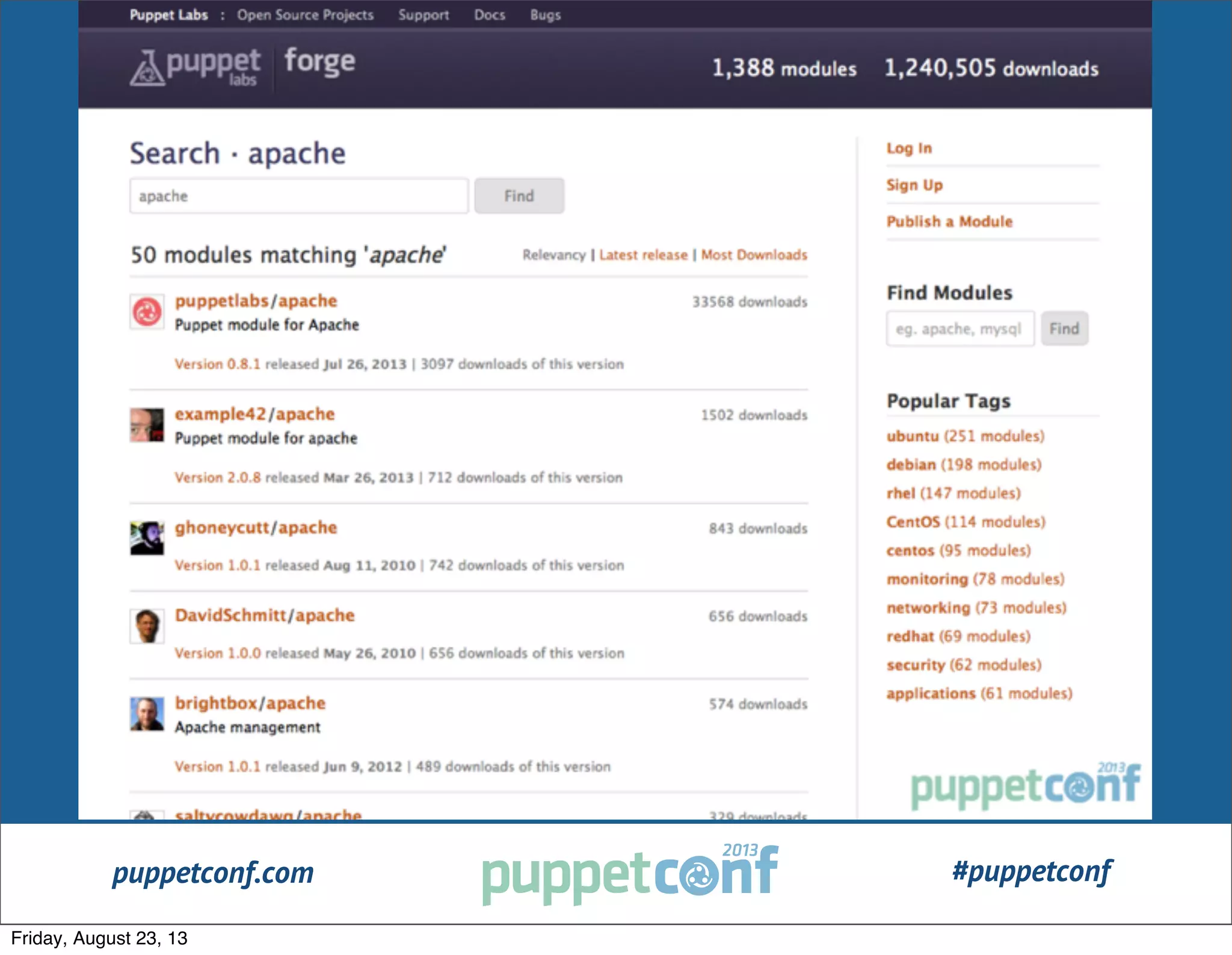The image size is (1232, 955).
Task: Open the saltycowdawg/apache module
Action: (x=268, y=814)
